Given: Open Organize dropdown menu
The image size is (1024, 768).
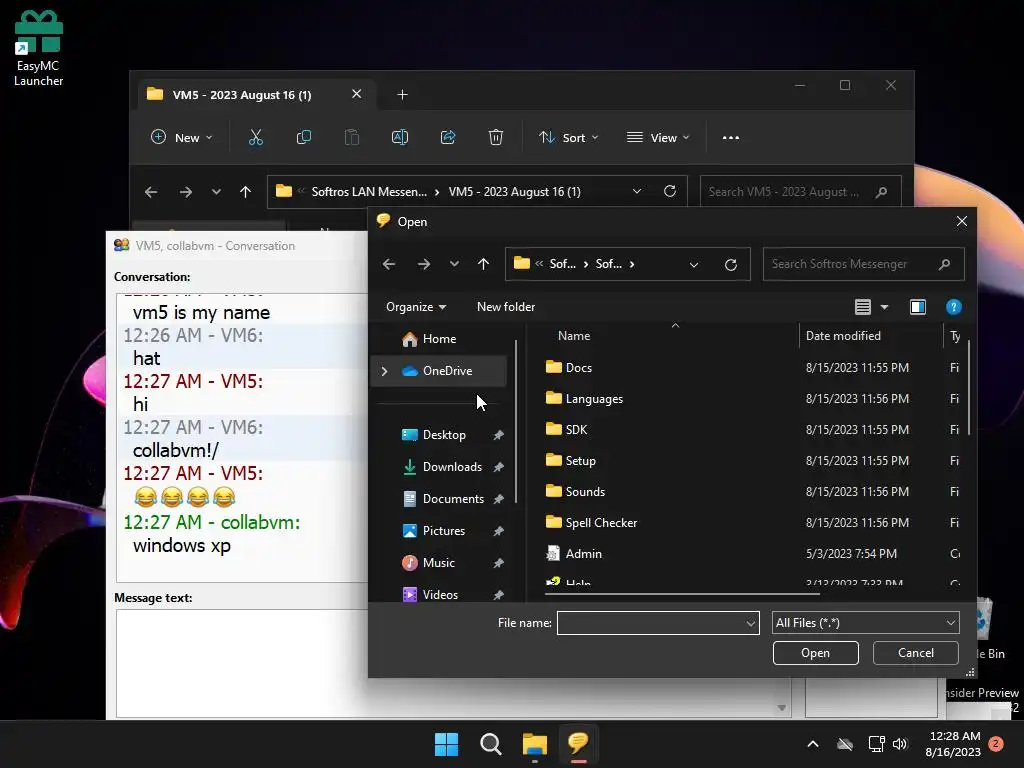Looking at the screenshot, I should [416, 307].
